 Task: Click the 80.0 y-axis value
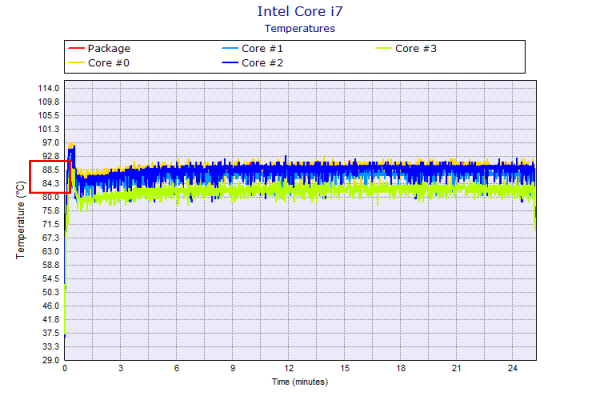pos(51,197)
